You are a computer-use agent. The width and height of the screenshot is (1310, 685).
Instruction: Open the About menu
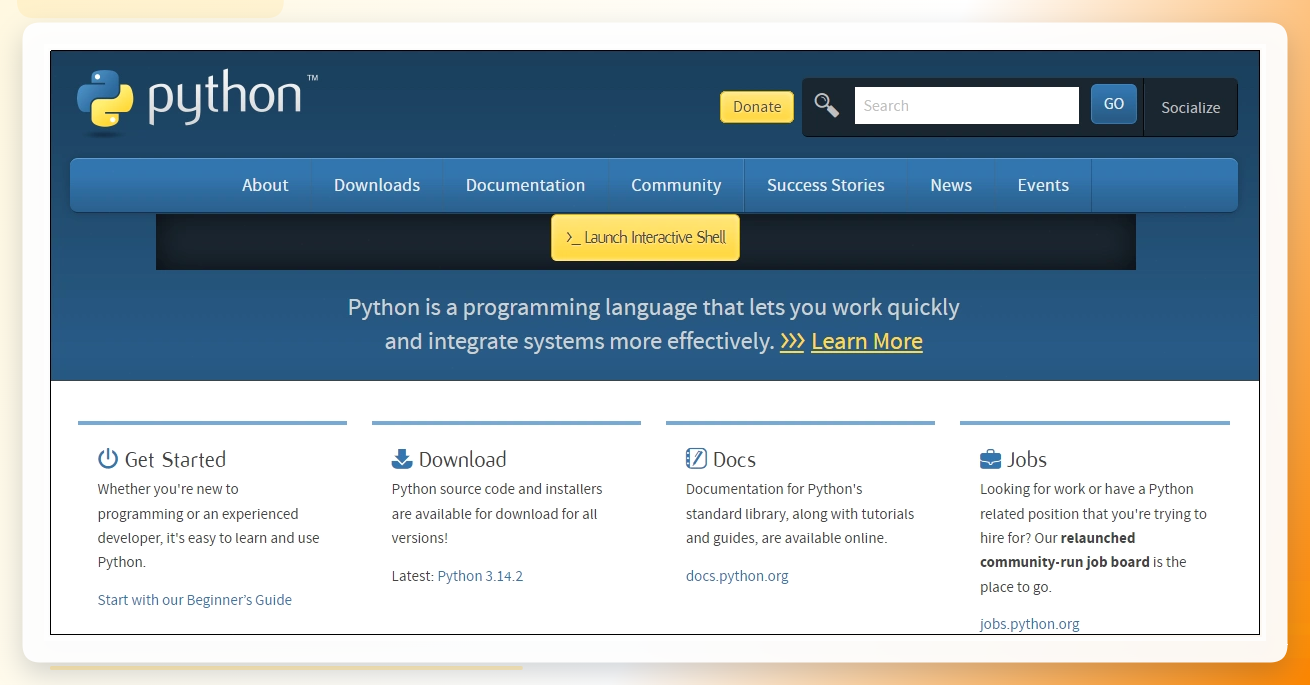(265, 185)
